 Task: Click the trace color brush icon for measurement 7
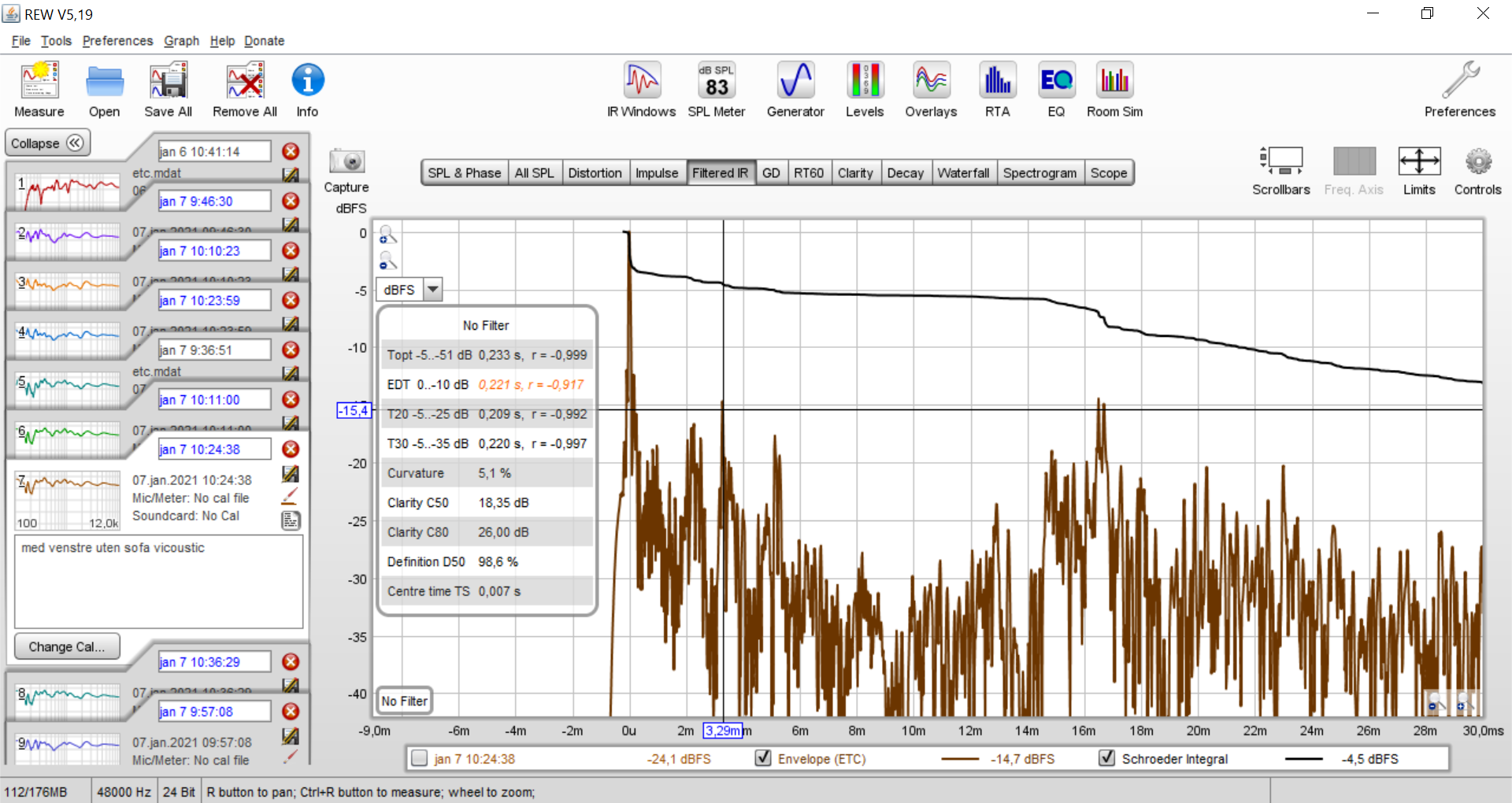pos(291,496)
